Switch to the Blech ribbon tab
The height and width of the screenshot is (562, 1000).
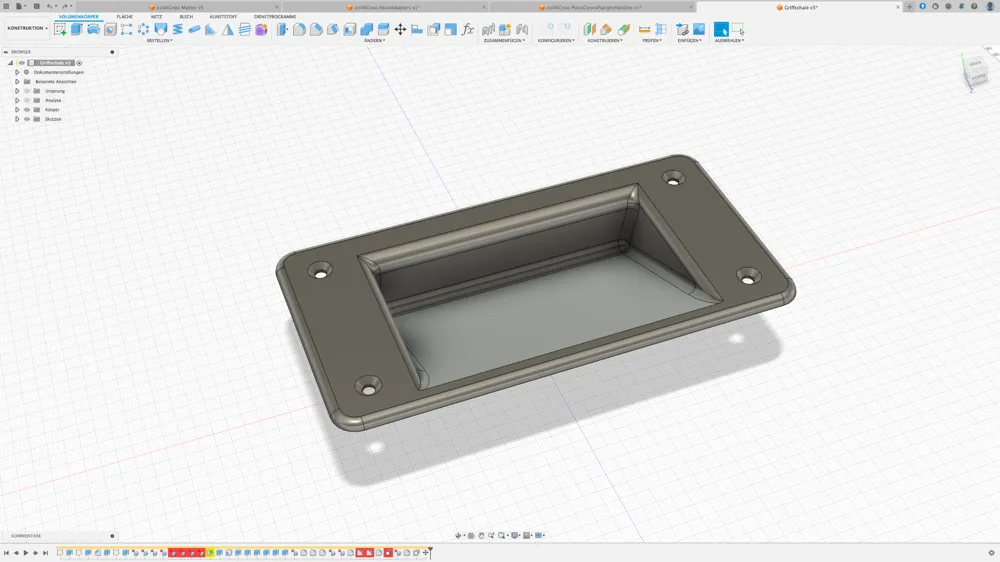click(186, 17)
